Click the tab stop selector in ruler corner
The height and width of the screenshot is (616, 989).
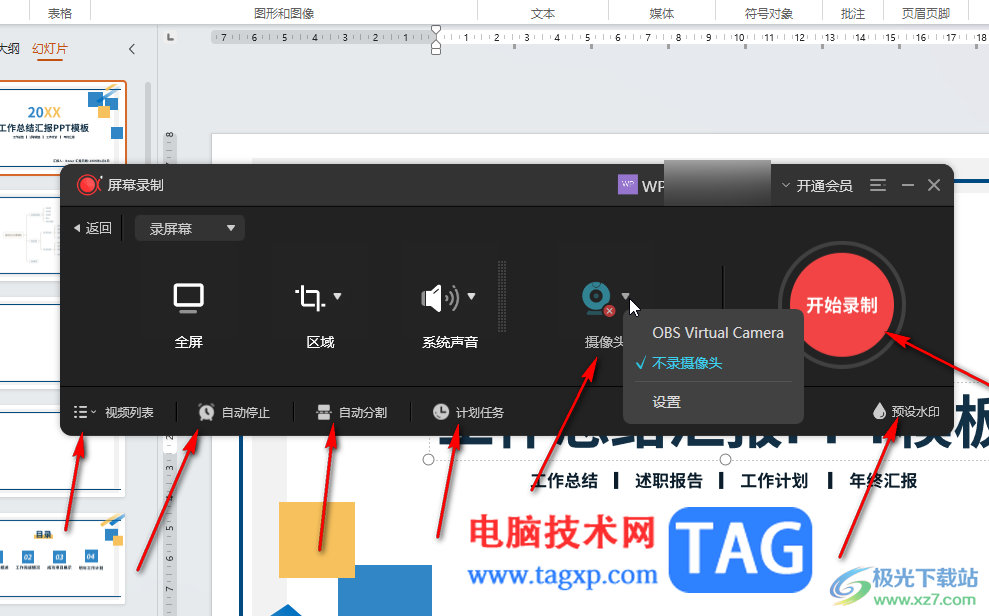170,37
